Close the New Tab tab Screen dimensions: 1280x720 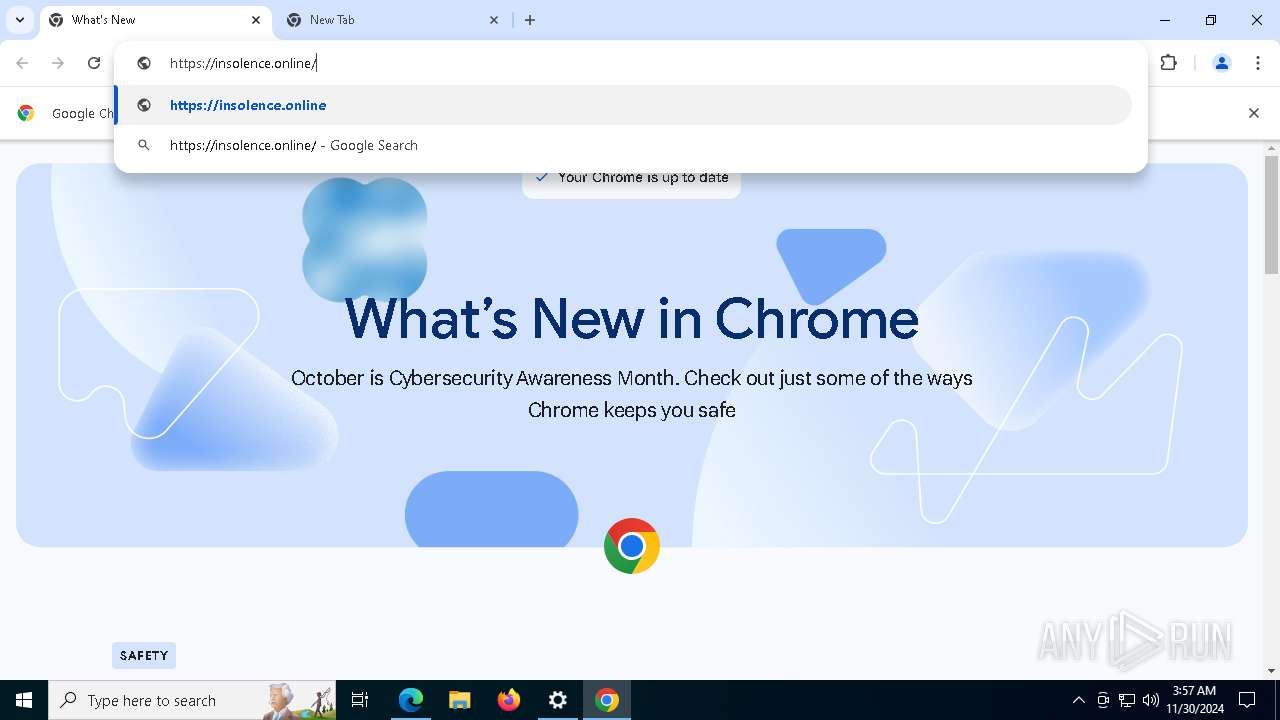click(494, 20)
